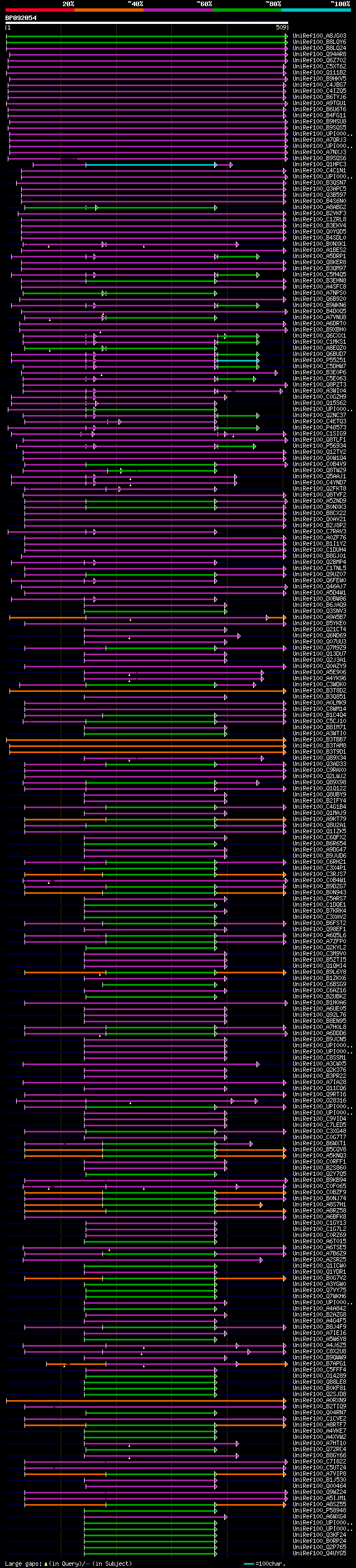
Task: Select the UniRef100_B2VKF3 label
Action: tap(319, 213)
